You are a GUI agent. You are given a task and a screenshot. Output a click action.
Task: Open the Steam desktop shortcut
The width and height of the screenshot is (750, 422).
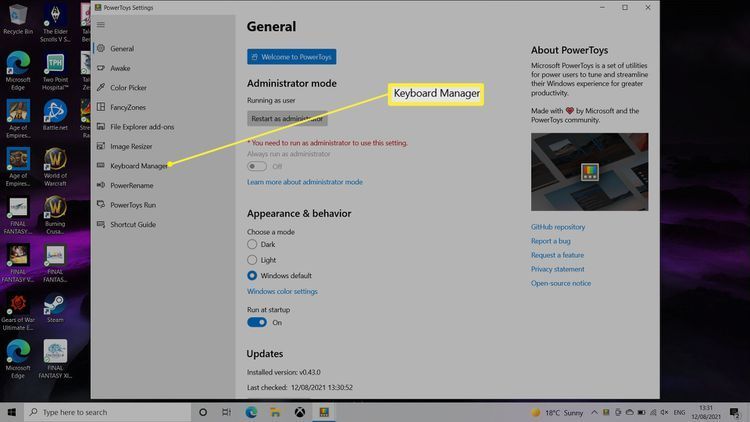click(x=55, y=303)
